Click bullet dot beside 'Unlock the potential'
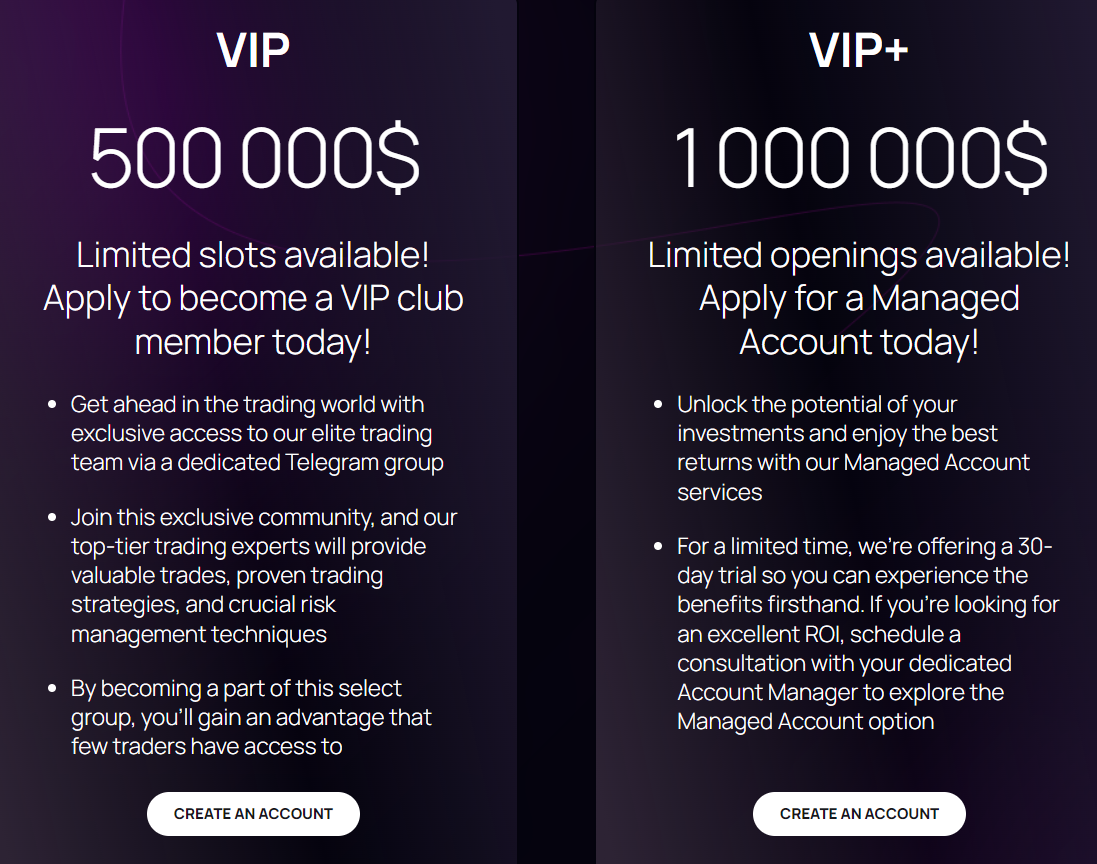 point(658,404)
